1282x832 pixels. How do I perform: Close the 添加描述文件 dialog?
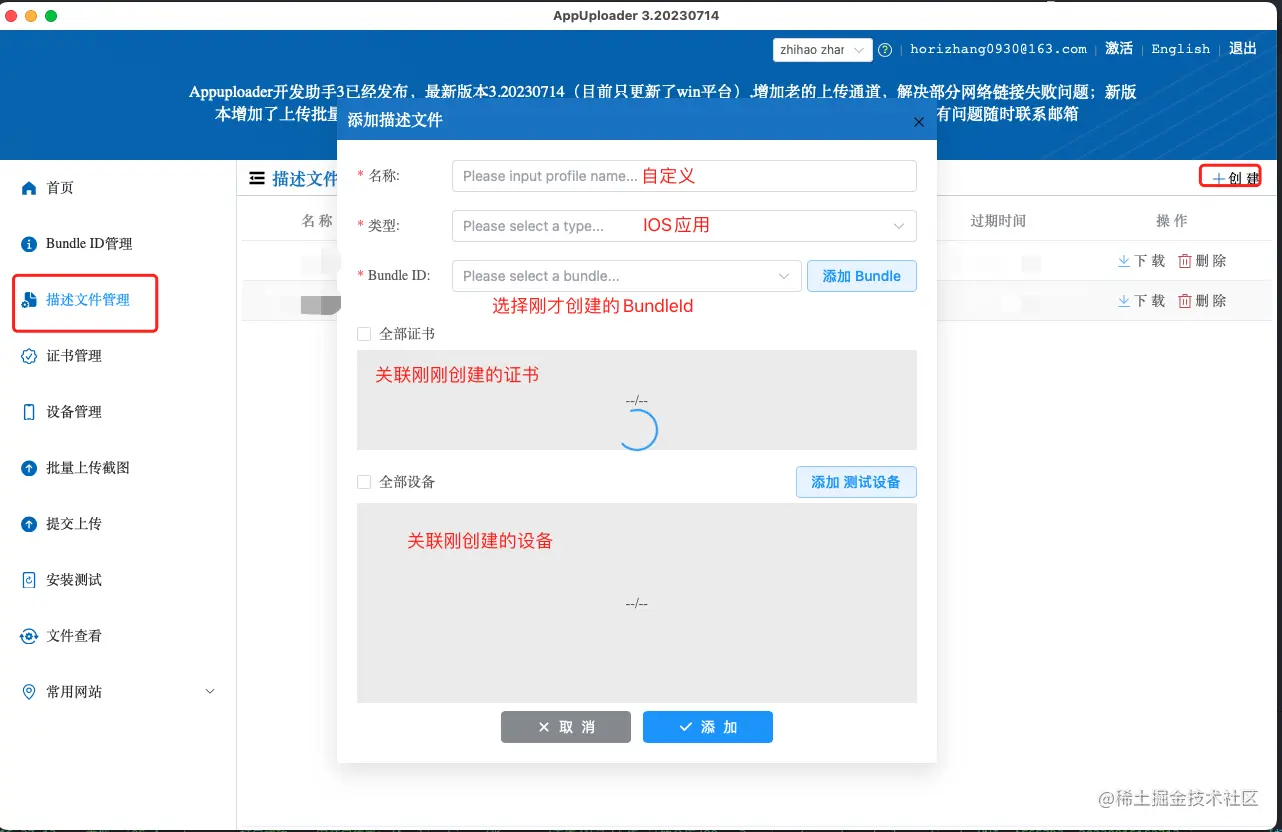click(919, 121)
